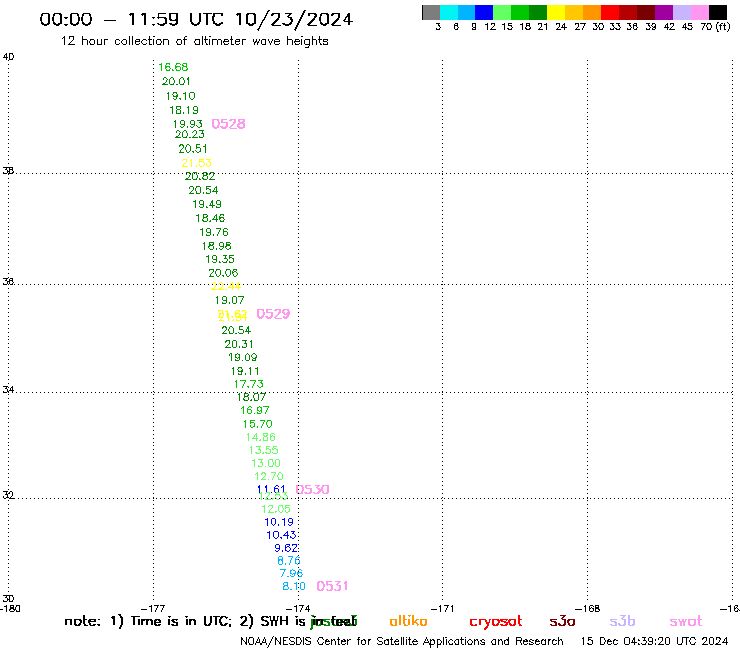Select the pink time label 0530
740x650 pixels.
click(312, 490)
